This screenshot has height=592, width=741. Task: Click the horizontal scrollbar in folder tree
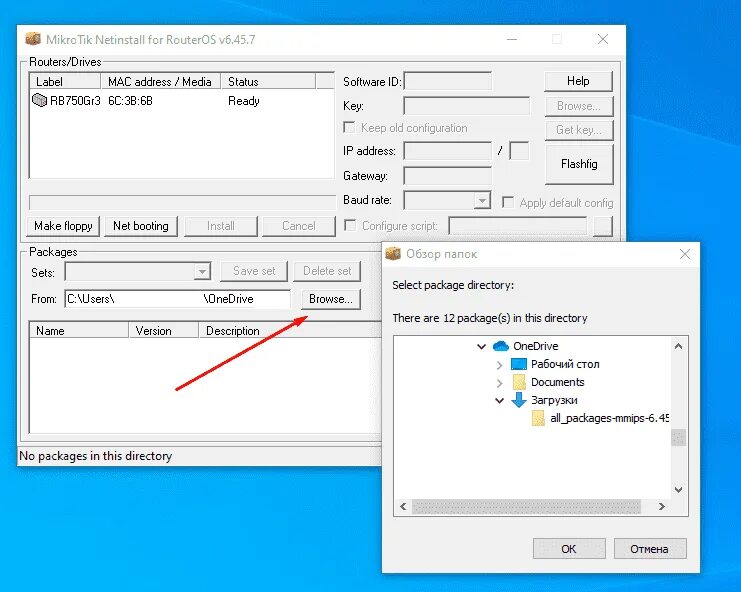(x=526, y=506)
